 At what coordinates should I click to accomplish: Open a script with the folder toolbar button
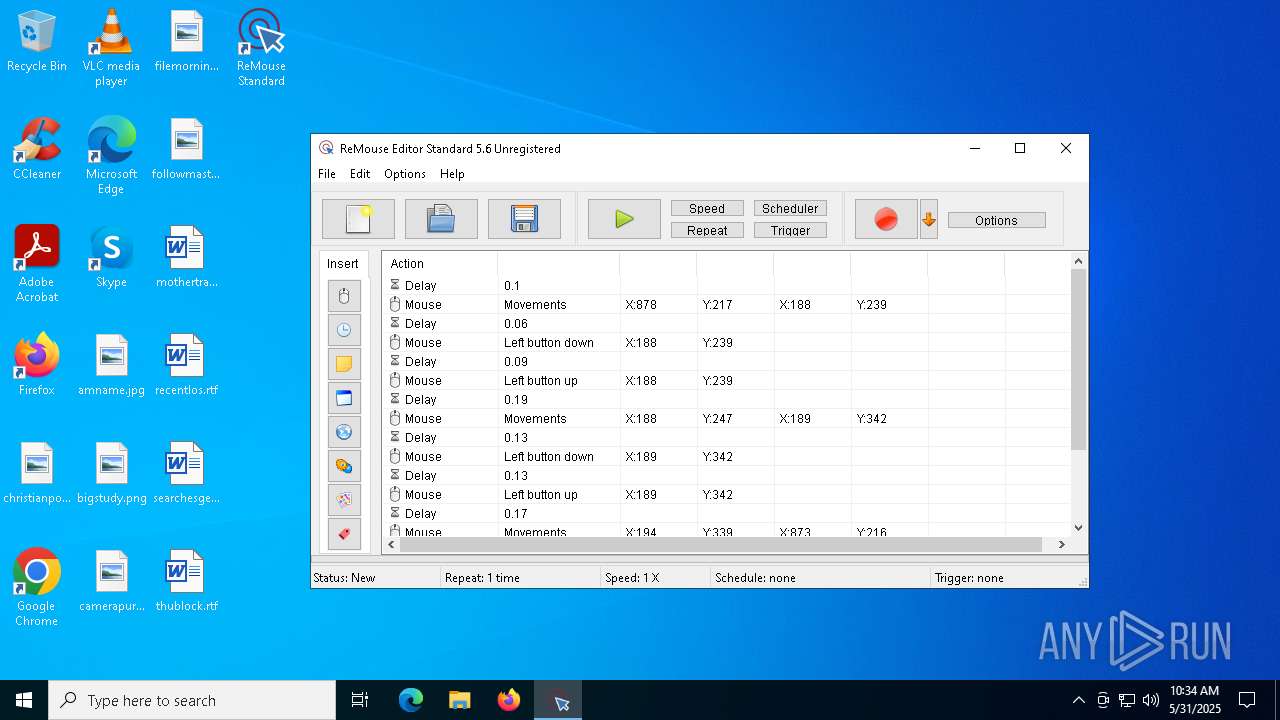(441, 219)
